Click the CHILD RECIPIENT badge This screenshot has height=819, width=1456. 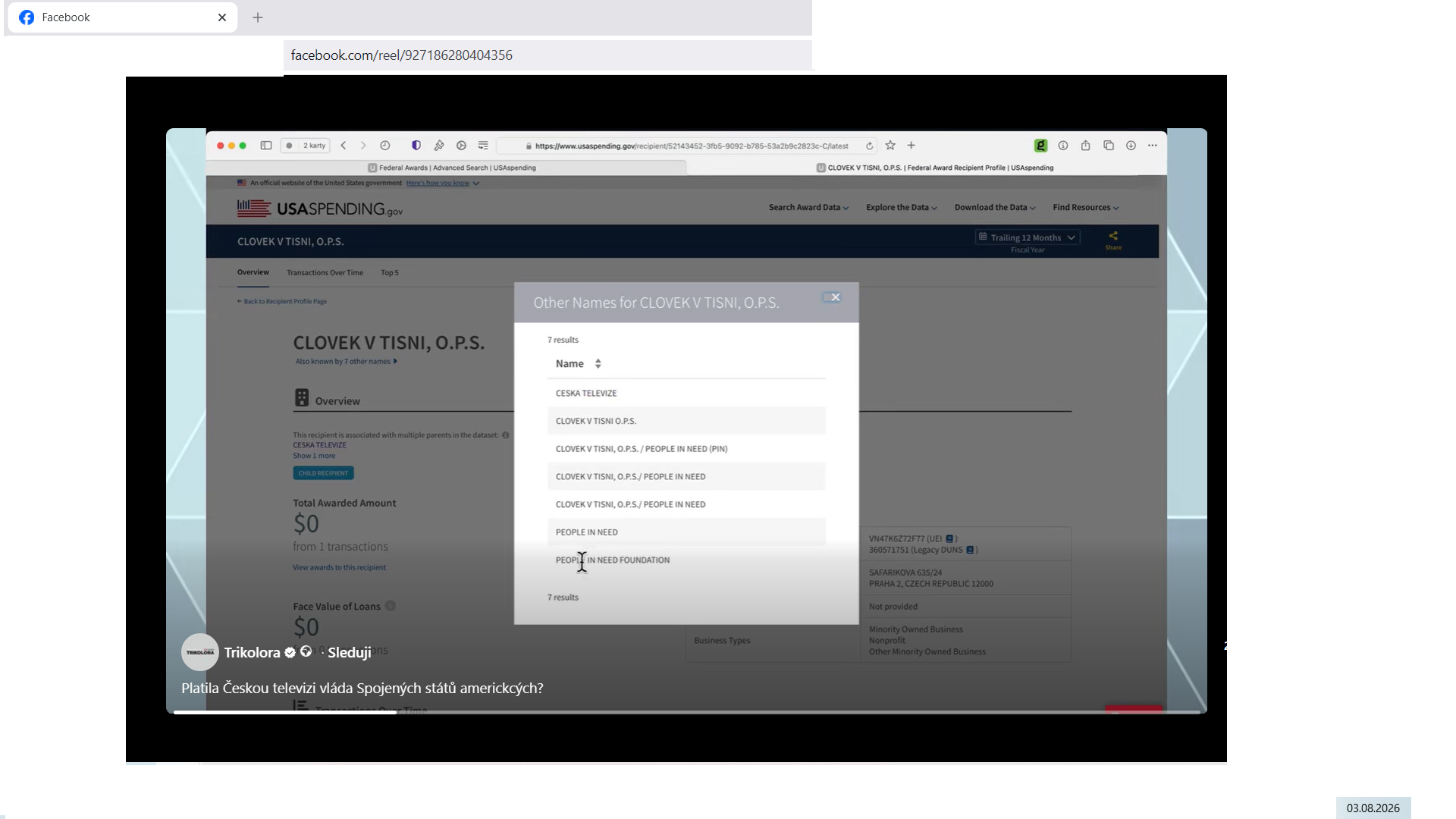(323, 473)
